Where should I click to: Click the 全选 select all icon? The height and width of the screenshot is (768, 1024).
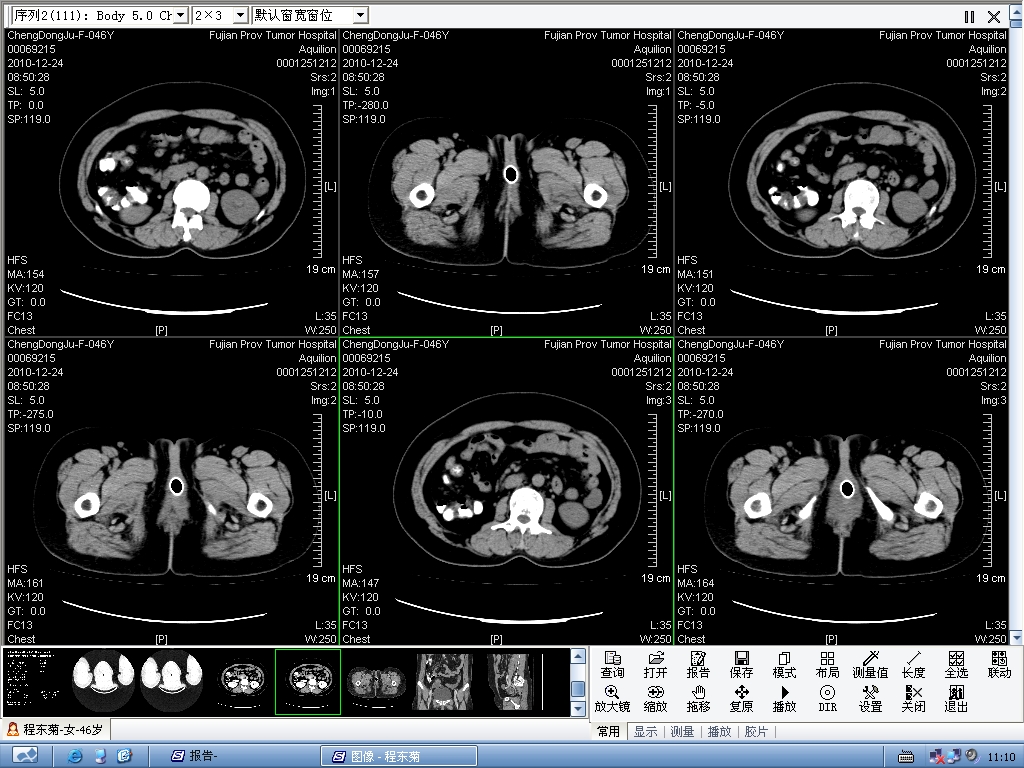956,665
